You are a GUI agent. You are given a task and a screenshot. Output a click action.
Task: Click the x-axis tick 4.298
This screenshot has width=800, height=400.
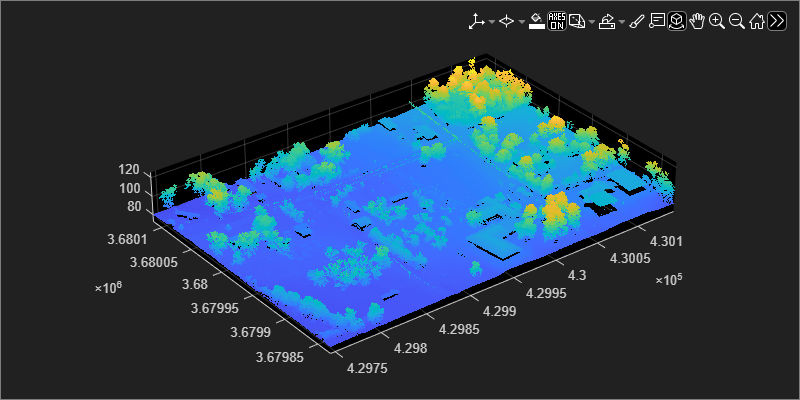click(x=410, y=348)
